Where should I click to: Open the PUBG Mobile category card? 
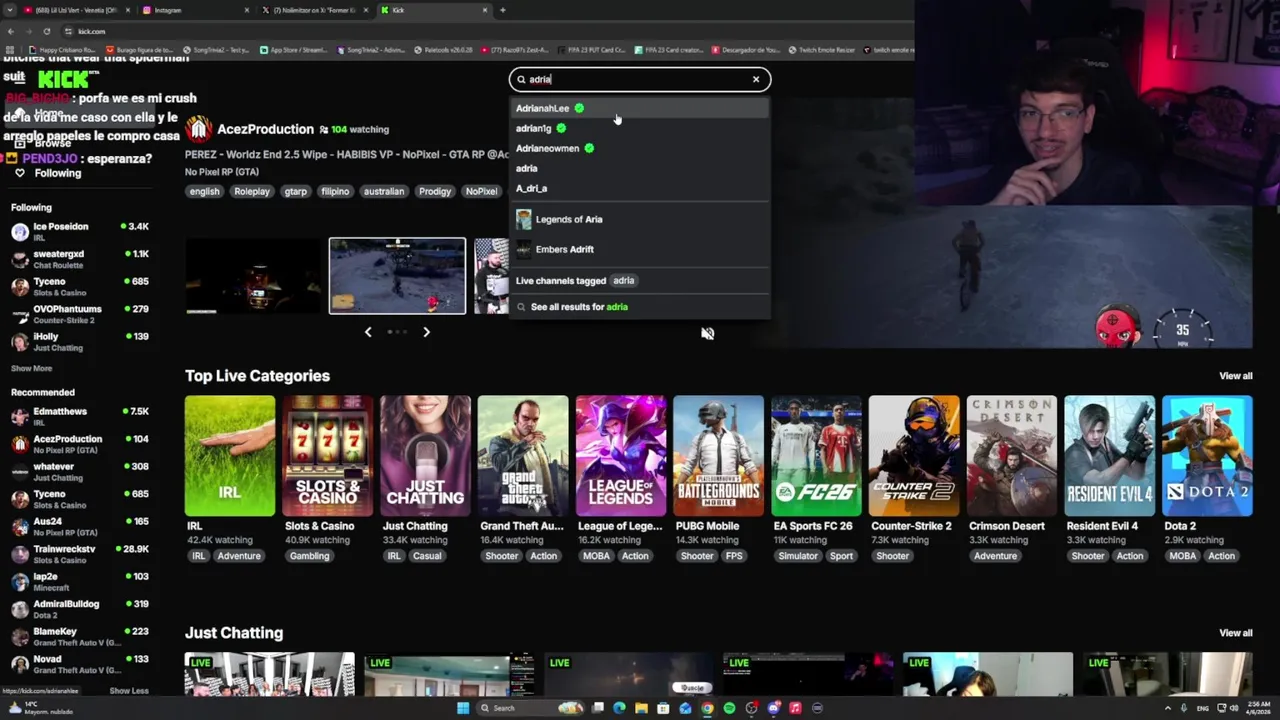[718, 456]
